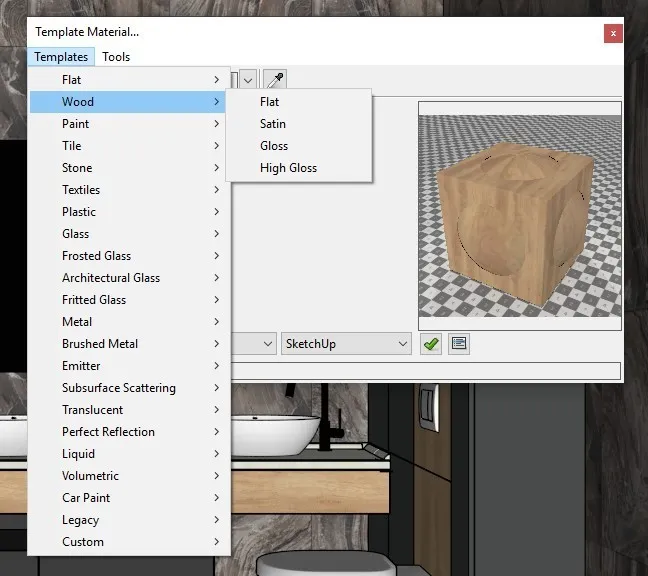
Task: Expand the dropdown arrow beside the eyedropper
Action: (x=247, y=80)
